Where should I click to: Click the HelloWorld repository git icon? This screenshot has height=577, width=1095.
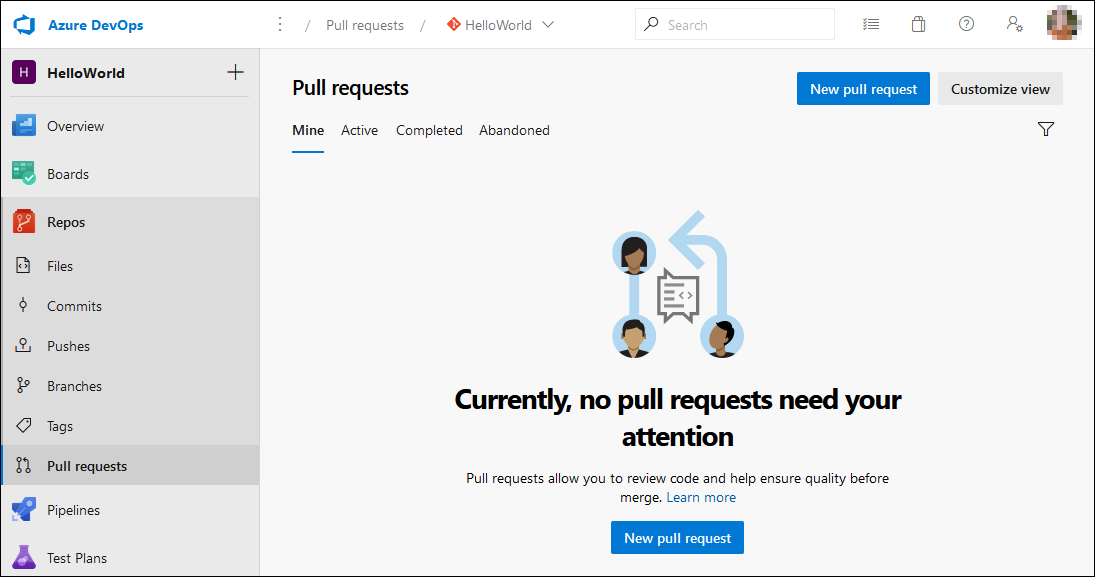tap(453, 24)
